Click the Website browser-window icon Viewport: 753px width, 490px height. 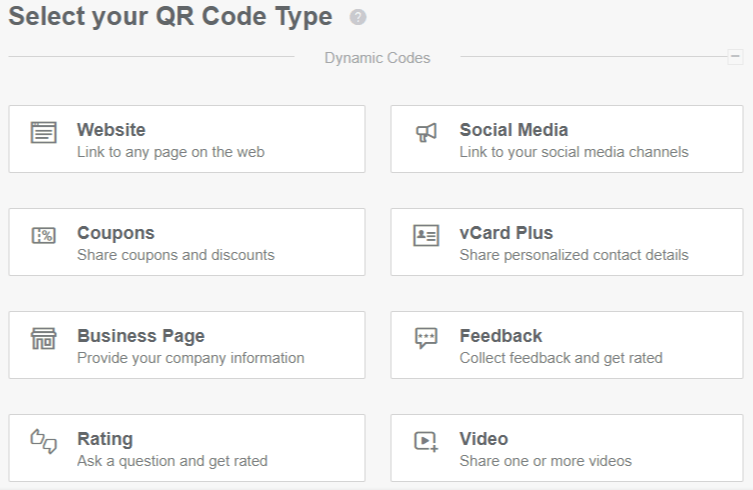tap(43, 133)
